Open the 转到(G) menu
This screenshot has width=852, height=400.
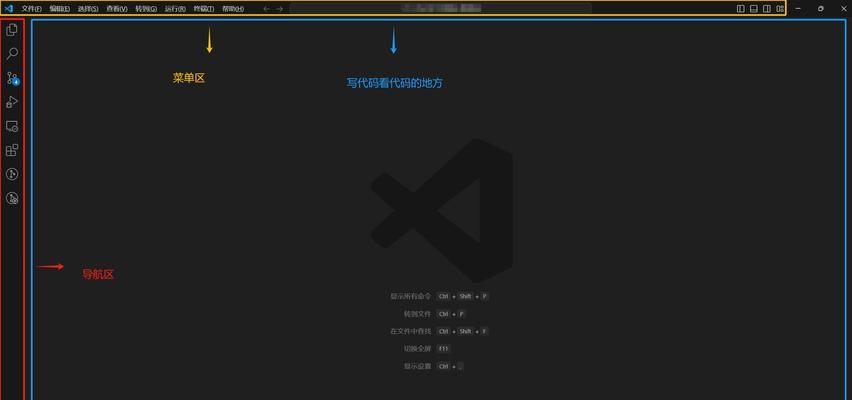click(146, 9)
